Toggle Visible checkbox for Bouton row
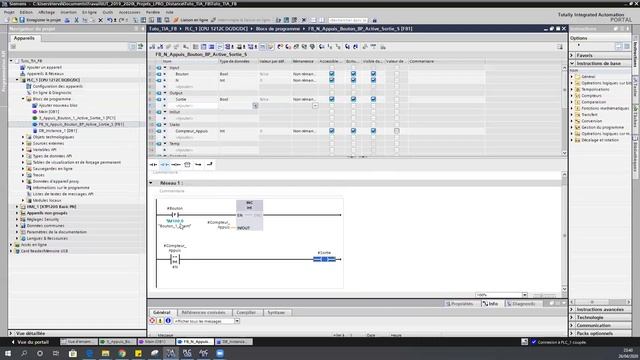Screen dimensions: 640x360 373,74
